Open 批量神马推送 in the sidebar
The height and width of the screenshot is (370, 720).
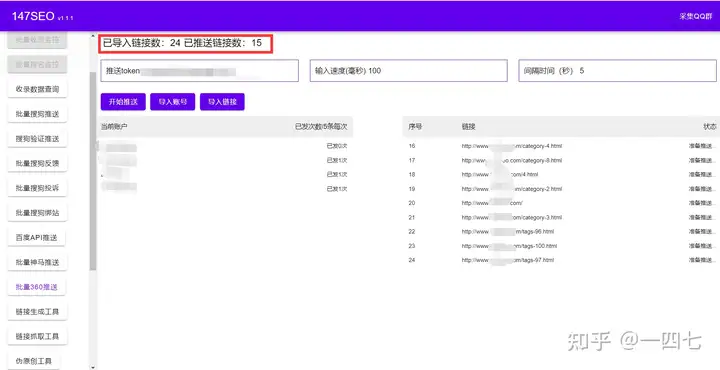pyautogui.click(x=37, y=262)
